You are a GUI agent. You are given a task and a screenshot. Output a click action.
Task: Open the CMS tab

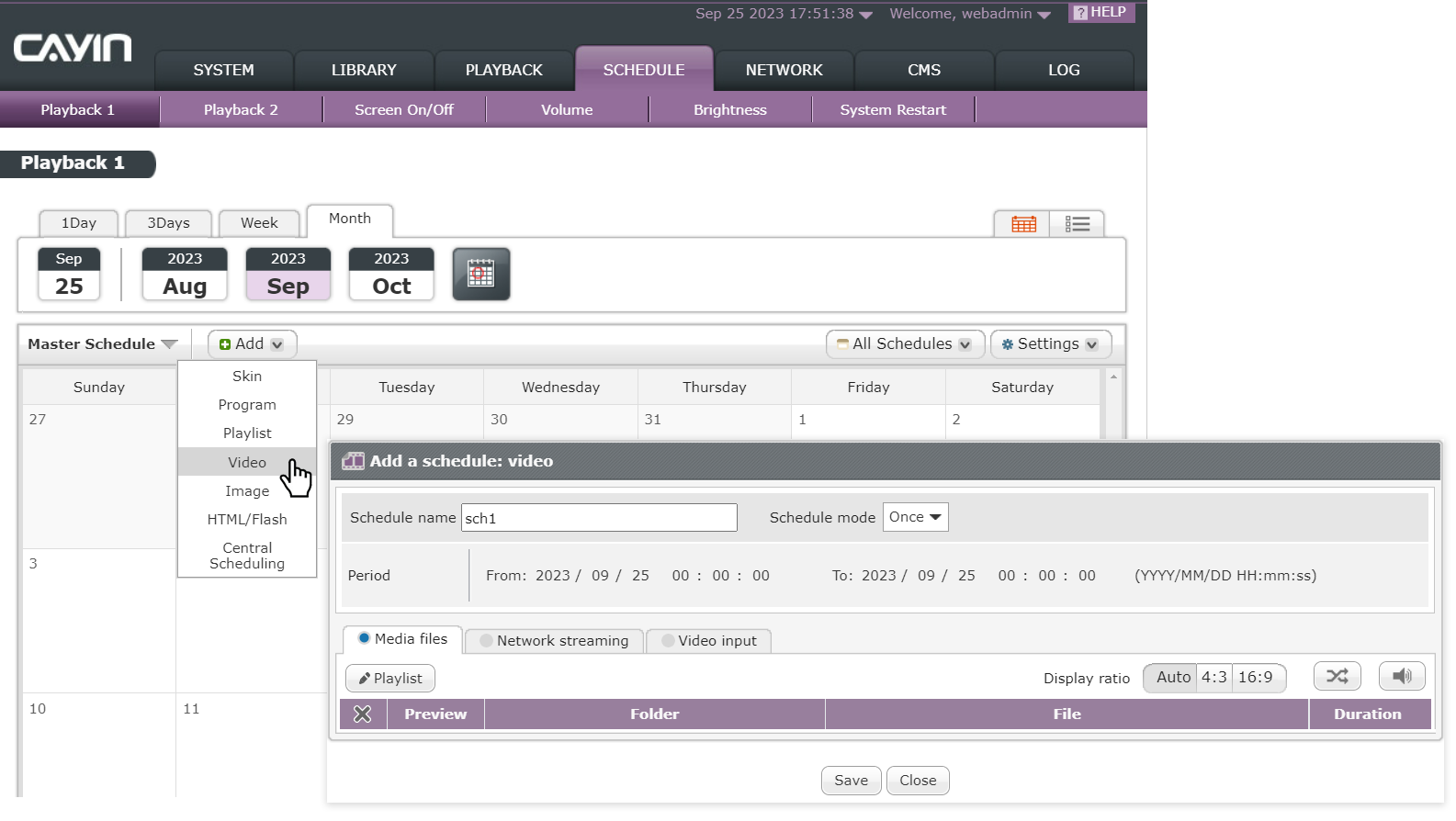tap(924, 70)
